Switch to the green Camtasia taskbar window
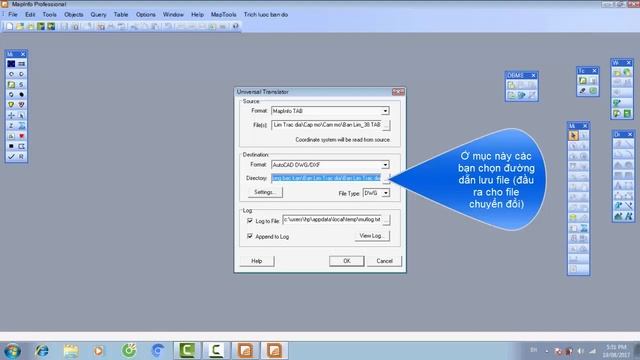The height and width of the screenshot is (360, 640). click(187, 350)
